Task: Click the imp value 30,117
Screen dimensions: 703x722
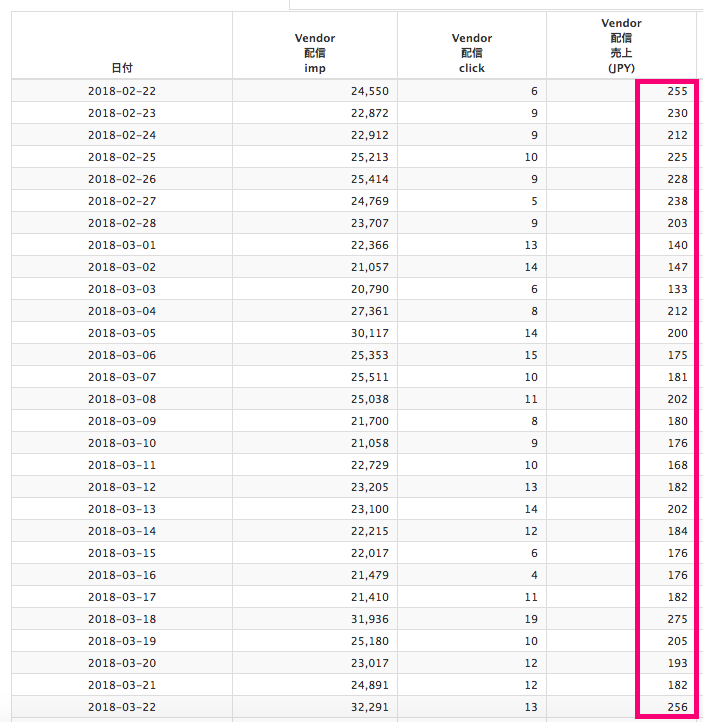Action: [x=370, y=333]
